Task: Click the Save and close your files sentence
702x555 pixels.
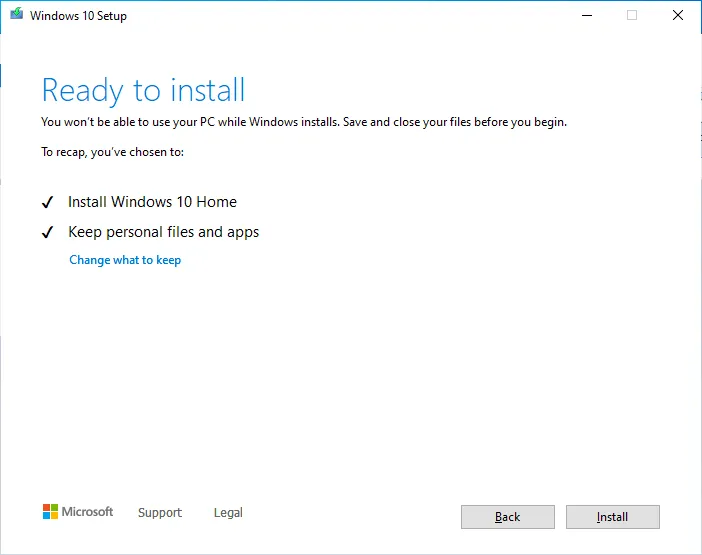Action: point(455,122)
